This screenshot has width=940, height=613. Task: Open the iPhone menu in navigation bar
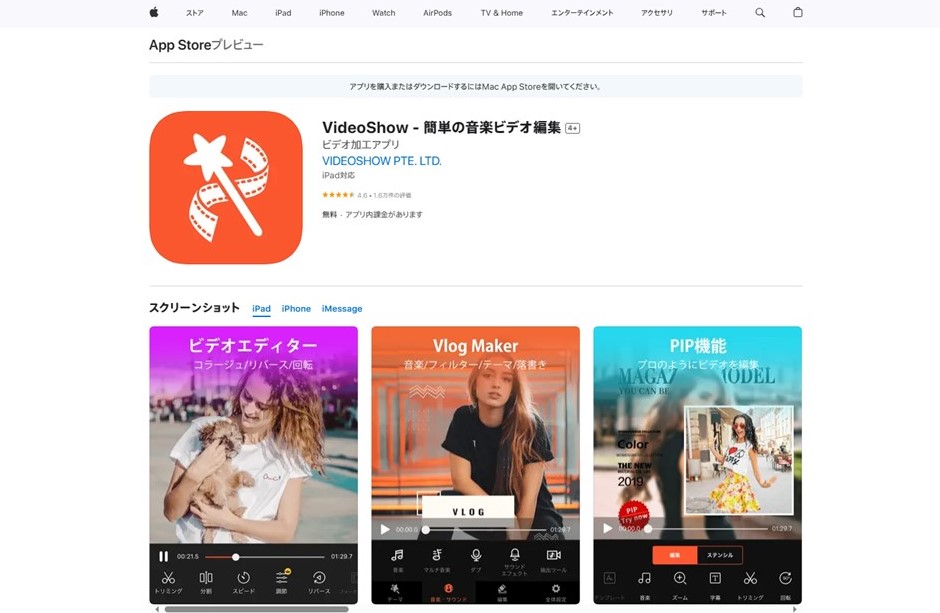point(331,13)
